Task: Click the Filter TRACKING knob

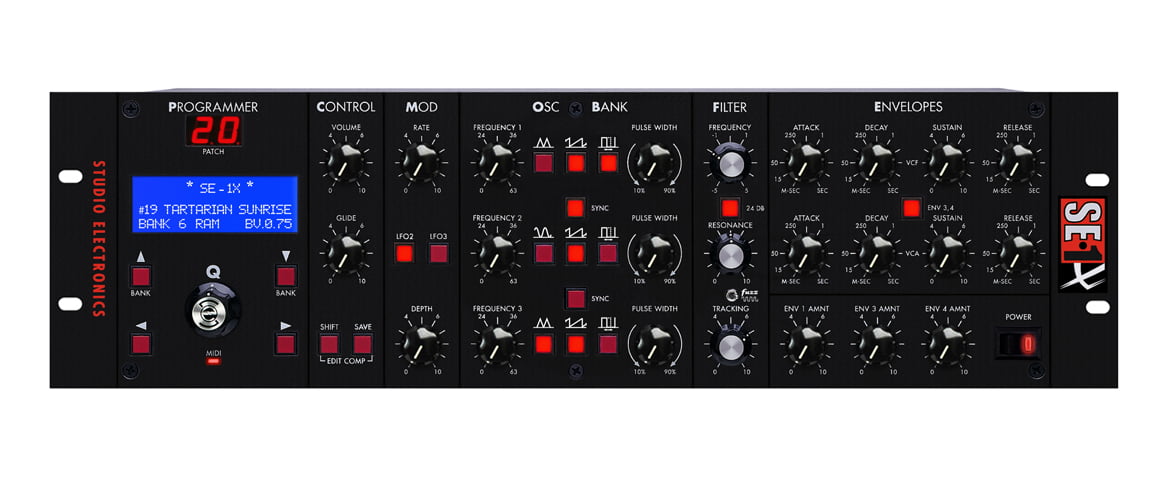Action: pyautogui.click(x=731, y=346)
